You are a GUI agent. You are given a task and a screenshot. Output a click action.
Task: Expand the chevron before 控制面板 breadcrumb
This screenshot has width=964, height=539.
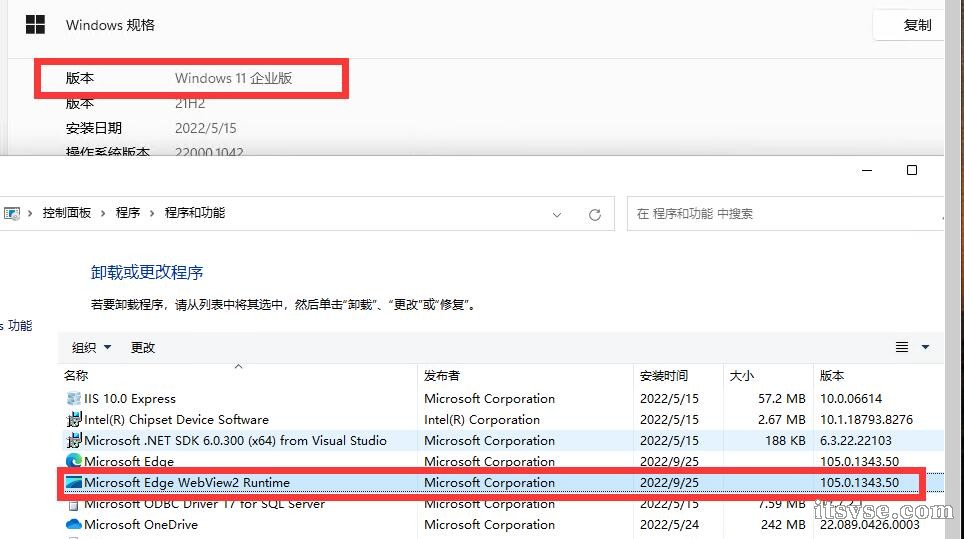click(30, 213)
